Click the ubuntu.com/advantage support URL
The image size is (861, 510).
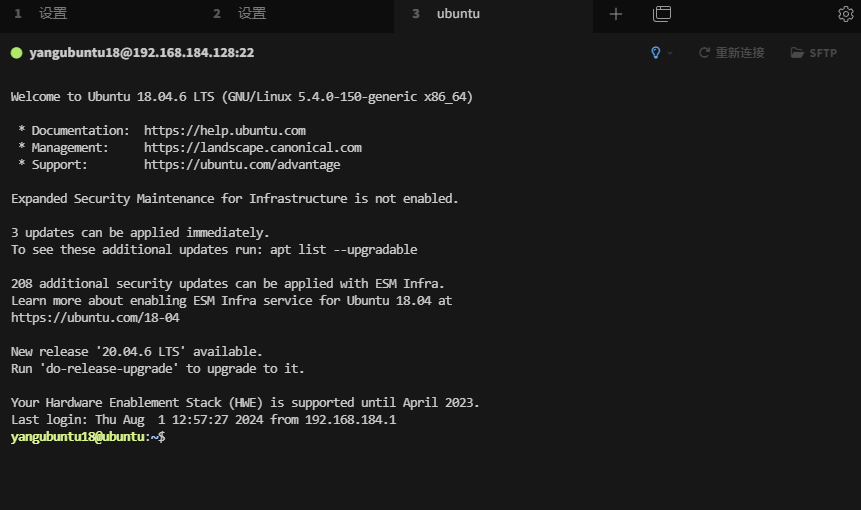coord(242,165)
